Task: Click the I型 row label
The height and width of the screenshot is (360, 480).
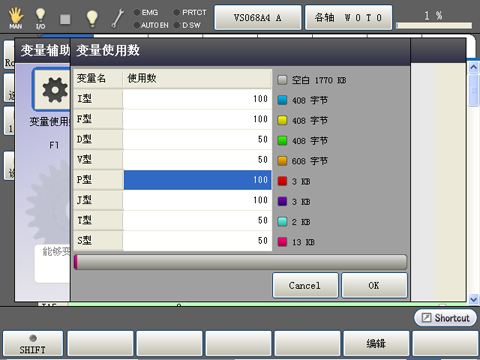Action: (98, 99)
